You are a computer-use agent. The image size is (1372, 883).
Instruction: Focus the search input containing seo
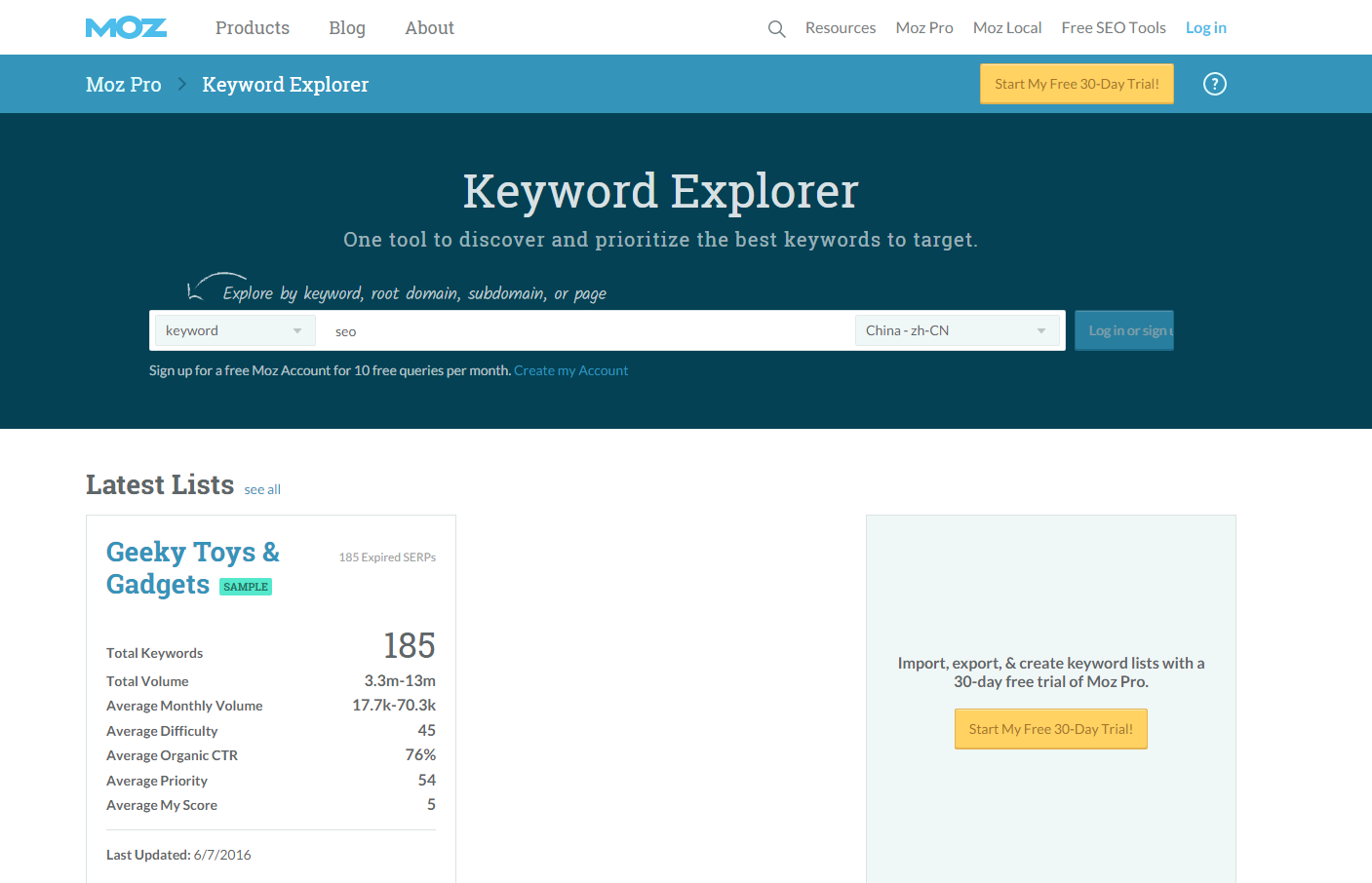pos(585,331)
